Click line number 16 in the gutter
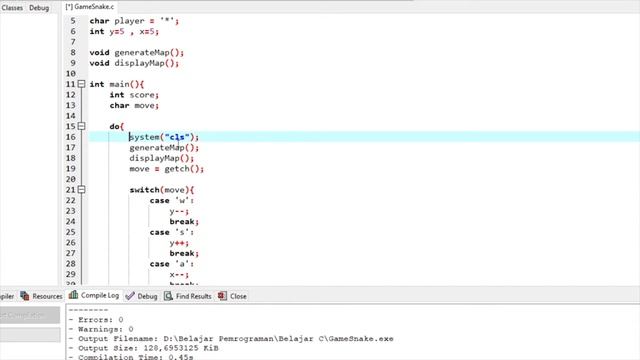The height and width of the screenshot is (360, 640). (71, 137)
